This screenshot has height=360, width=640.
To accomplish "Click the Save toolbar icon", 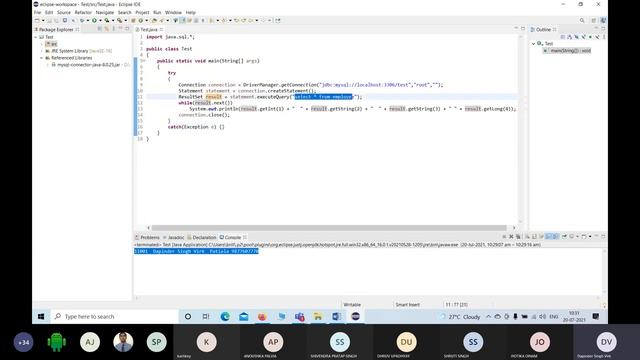I will click(49, 20).
